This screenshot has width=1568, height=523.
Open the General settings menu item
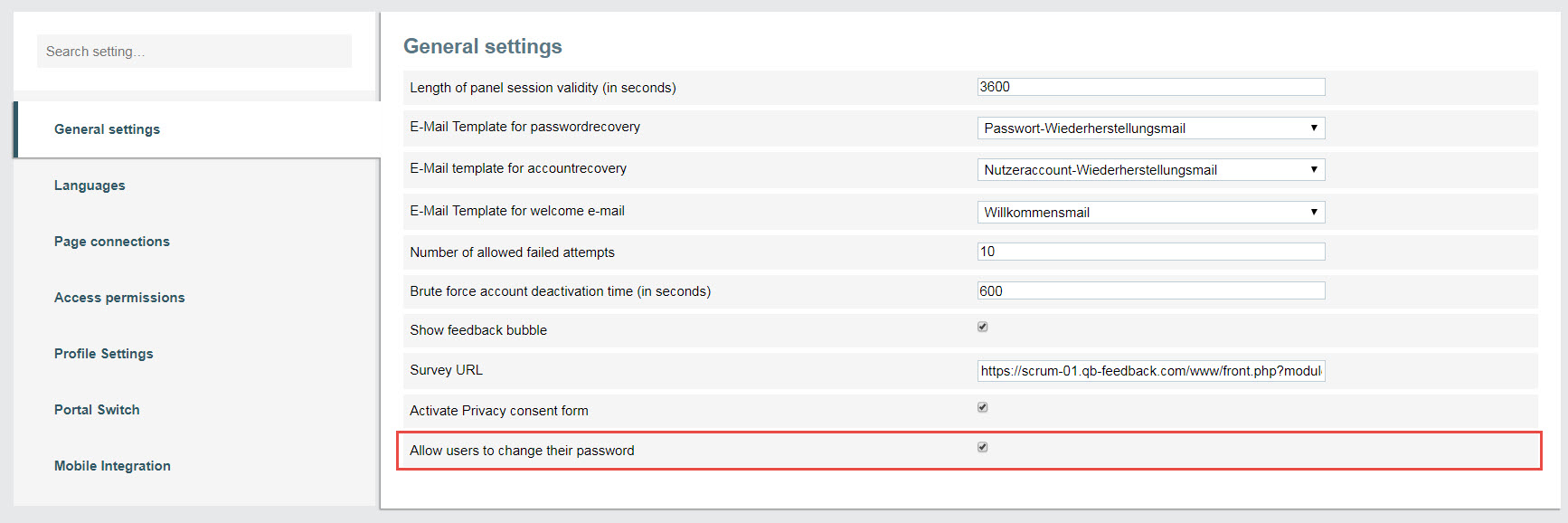coord(107,129)
